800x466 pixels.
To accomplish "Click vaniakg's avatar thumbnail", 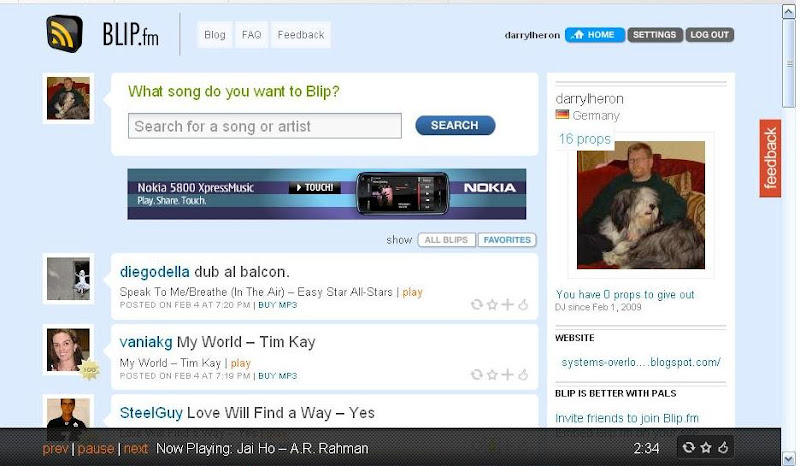I will point(68,350).
